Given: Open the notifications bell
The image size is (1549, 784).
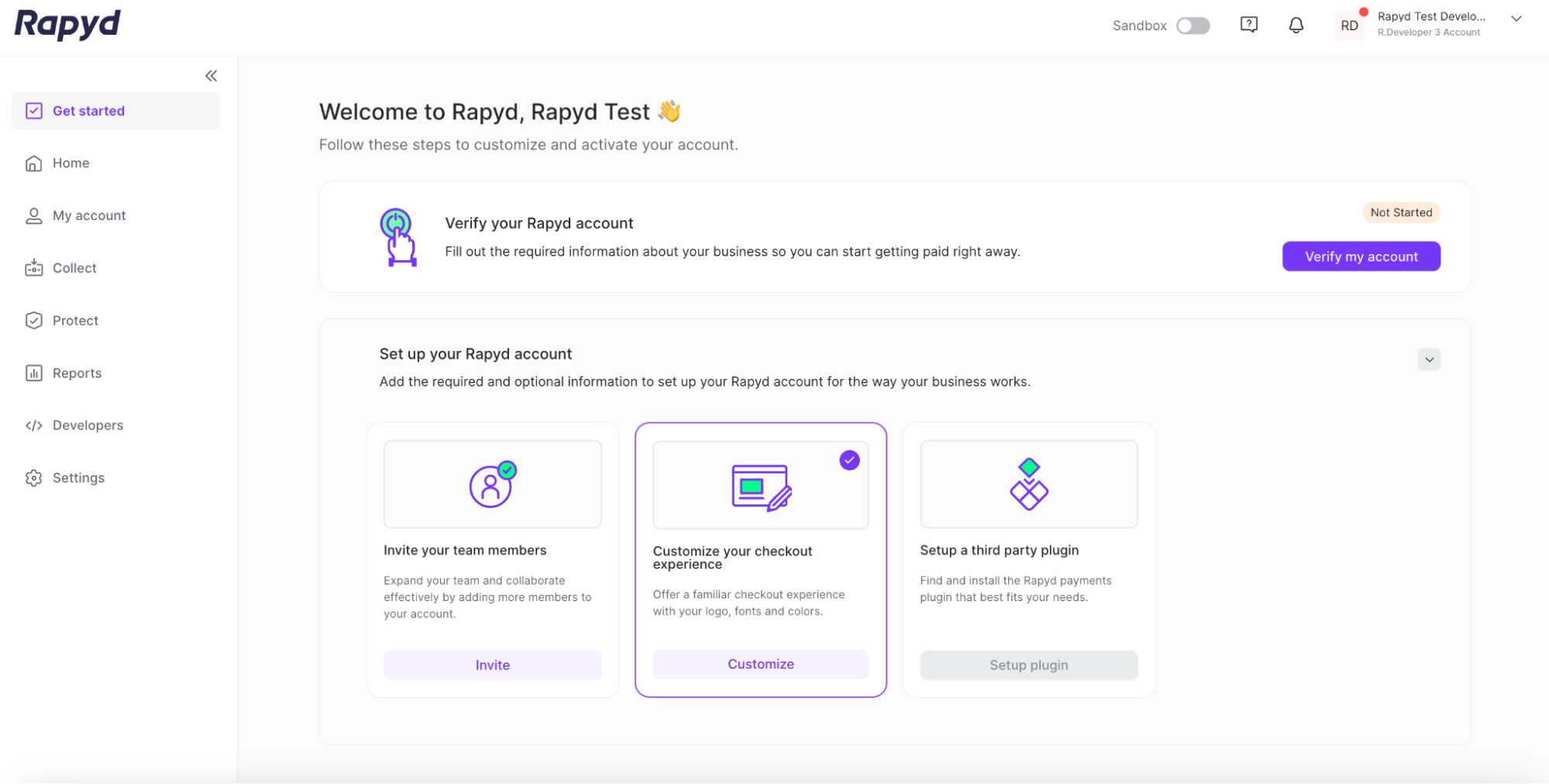Looking at the screenshot, I should pos(1296,26).
